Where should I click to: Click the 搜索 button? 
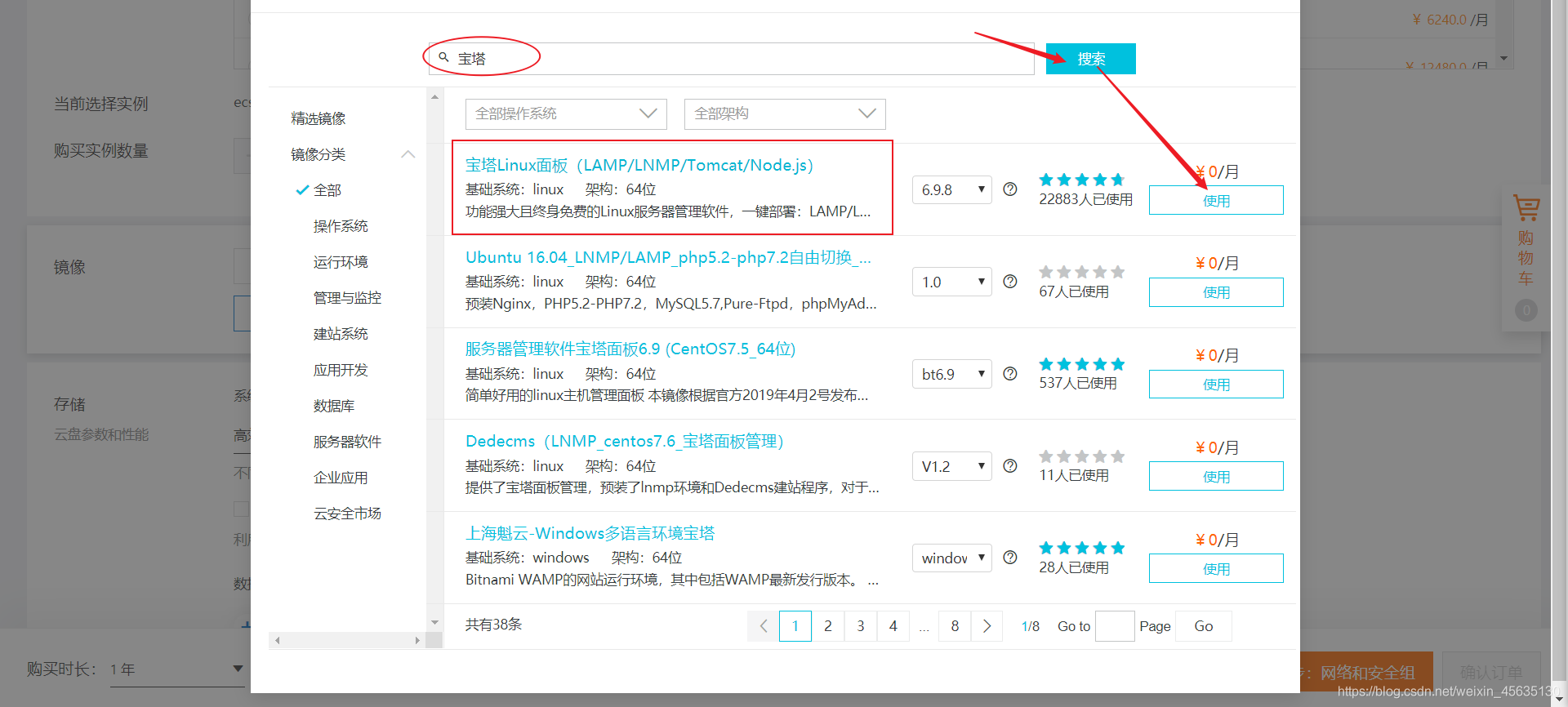[x=1090, y=59]
